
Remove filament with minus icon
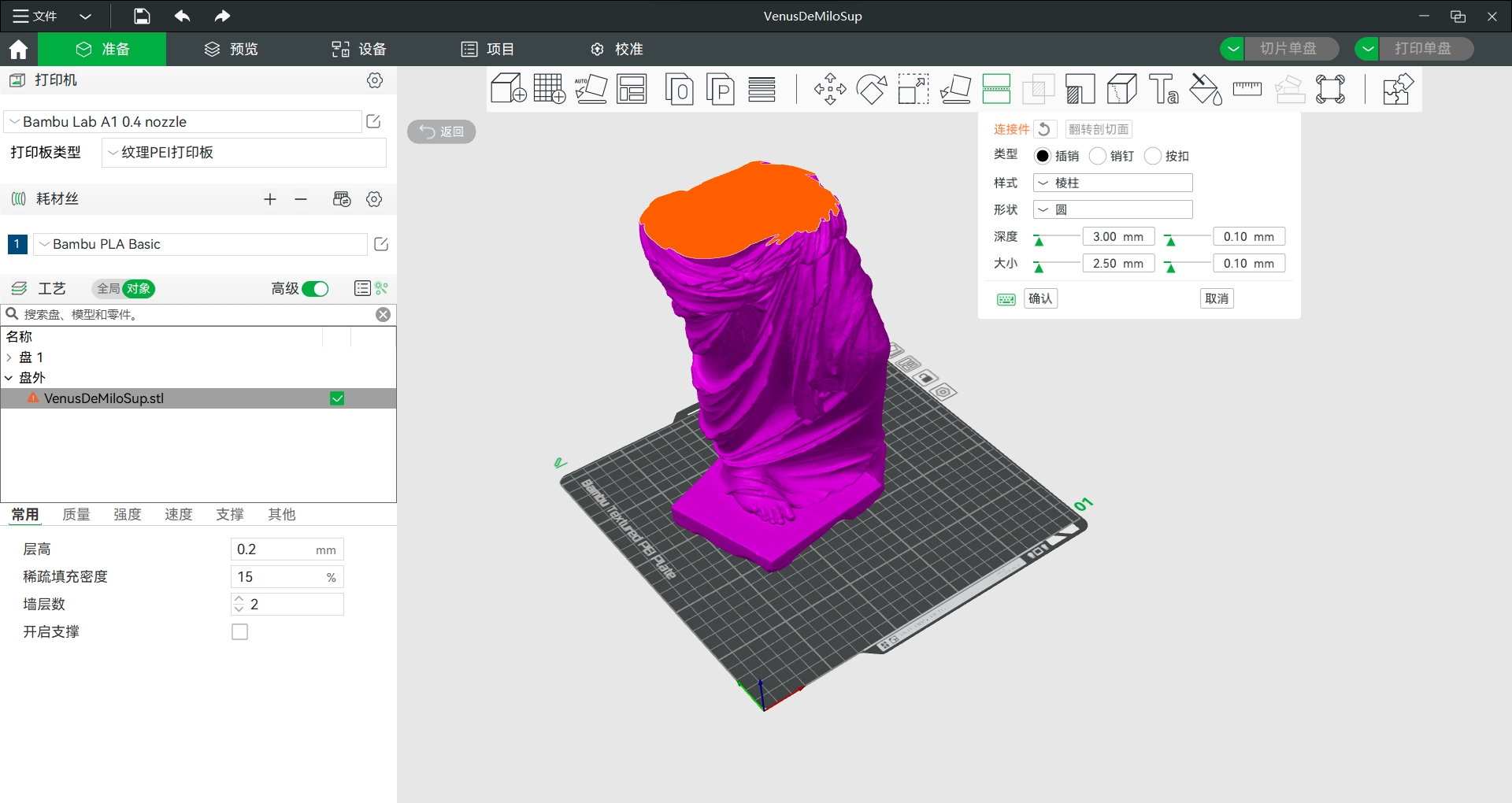pos(301,199)
